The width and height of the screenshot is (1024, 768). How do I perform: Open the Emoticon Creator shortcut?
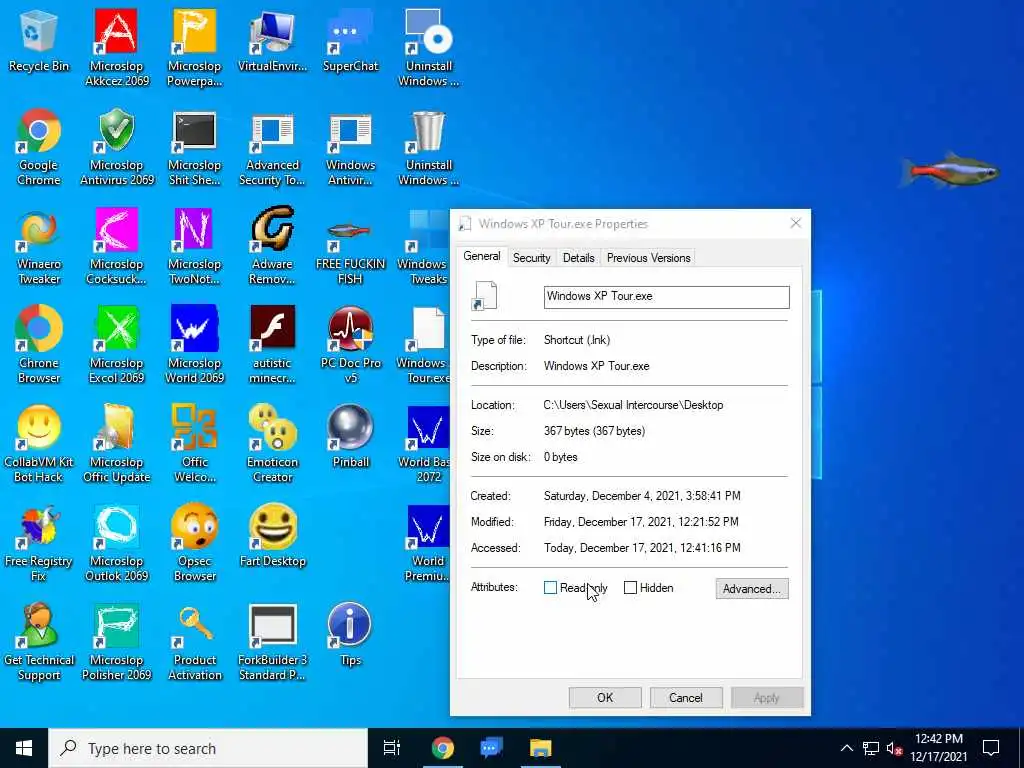pos(272,445)
